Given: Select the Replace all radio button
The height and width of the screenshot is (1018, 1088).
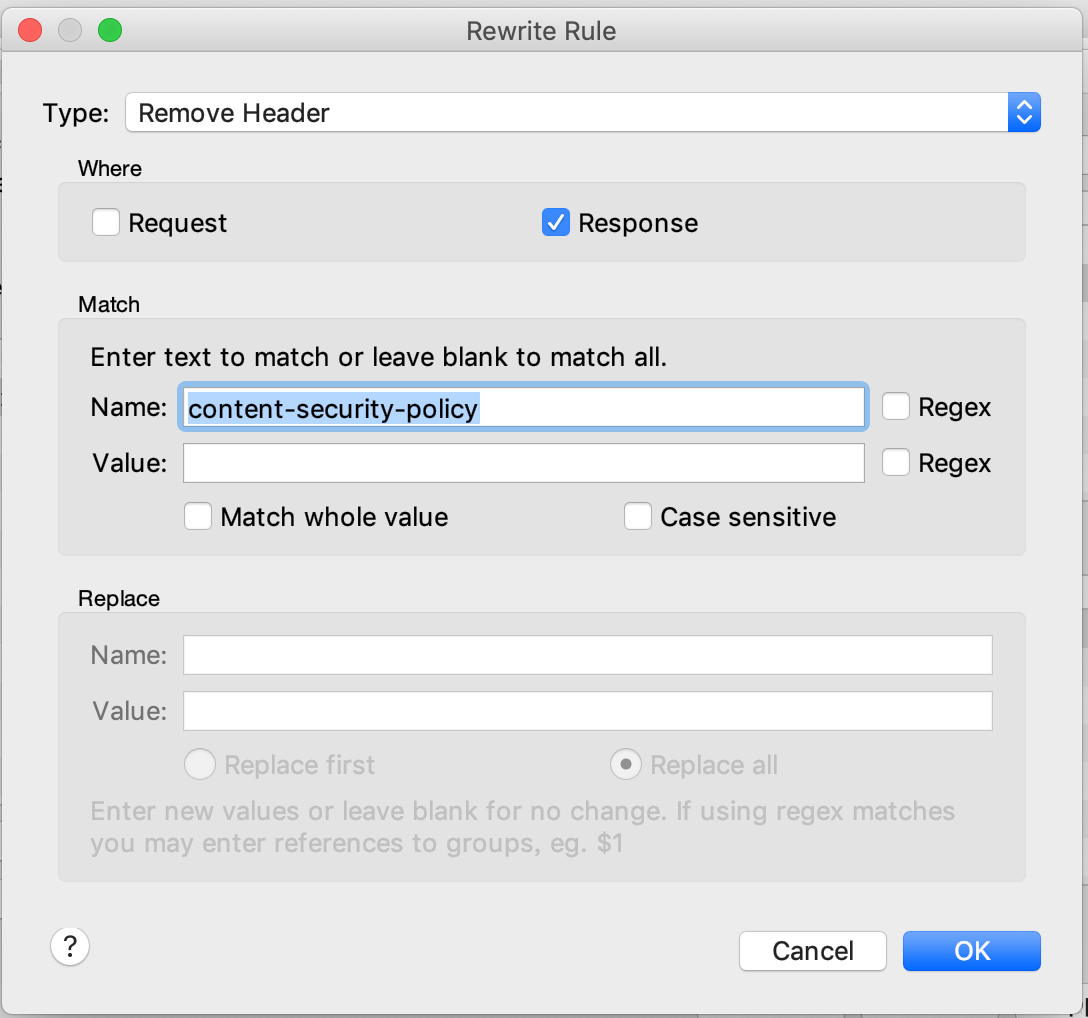Looking at the screenshot, I should (625, 765).
